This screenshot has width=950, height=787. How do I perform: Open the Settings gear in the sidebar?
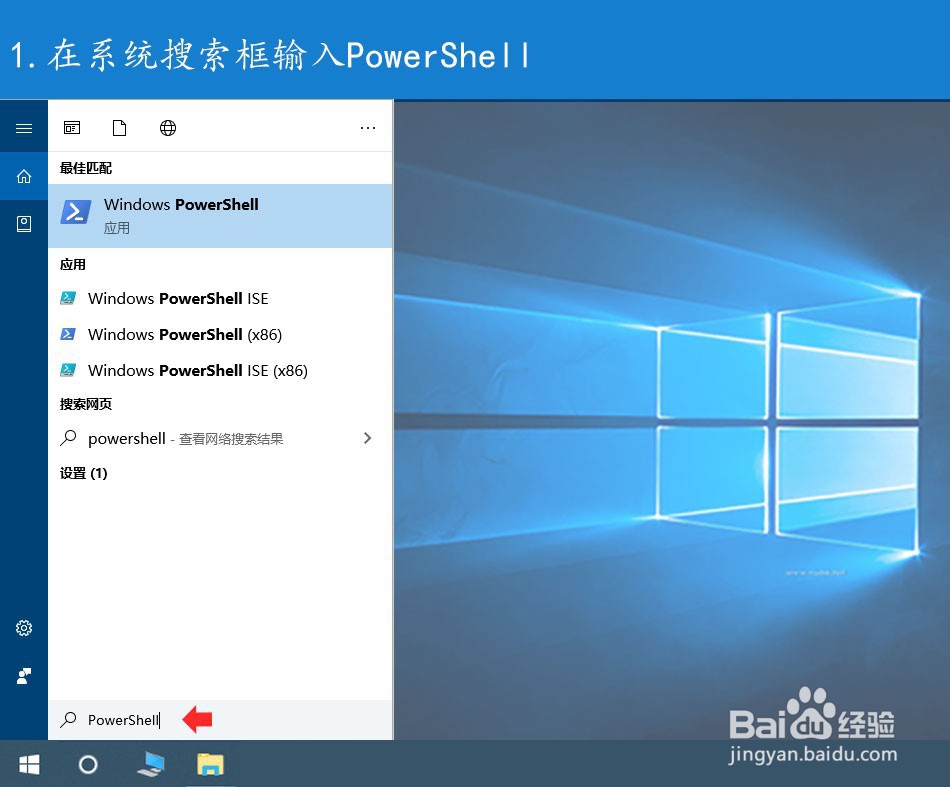coord(24,628)
